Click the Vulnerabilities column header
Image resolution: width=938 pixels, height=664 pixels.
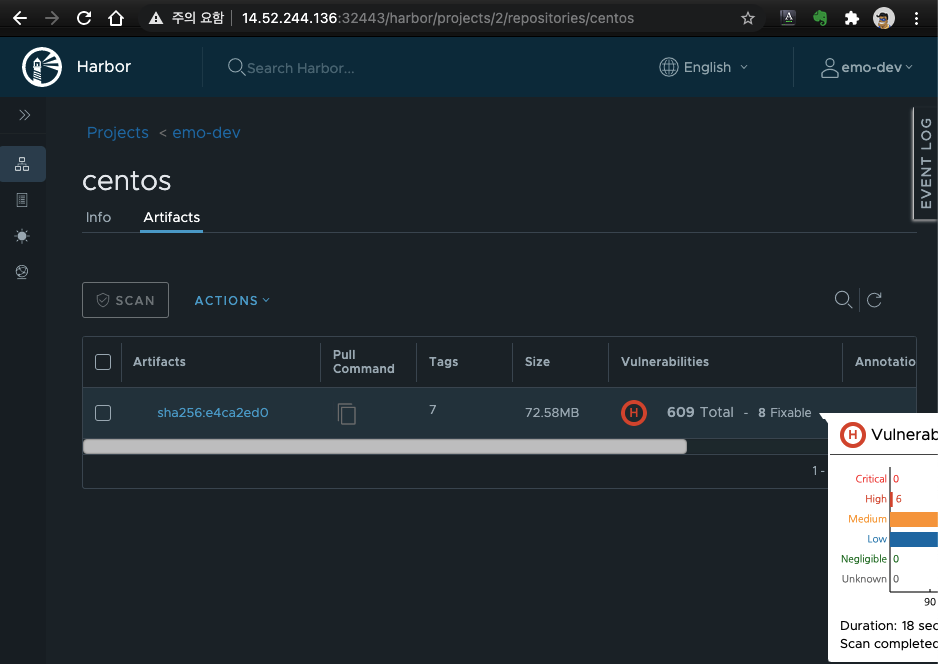click(665, 361)
